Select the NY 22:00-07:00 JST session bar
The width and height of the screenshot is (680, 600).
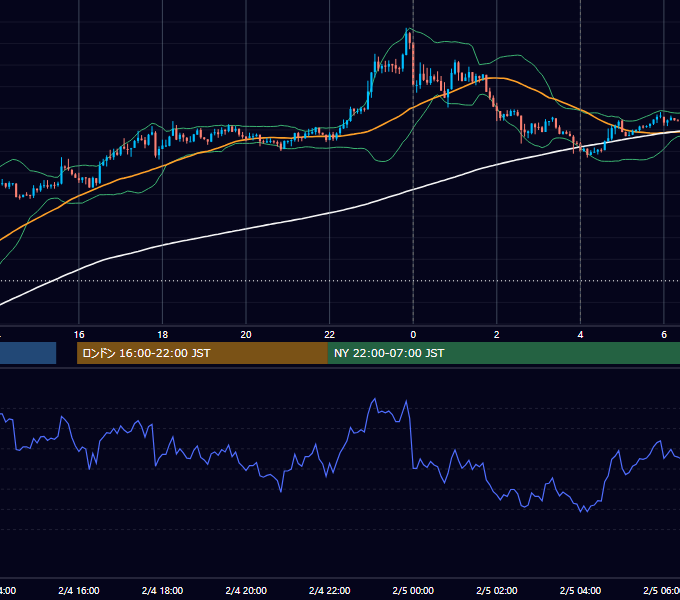(503, 353)
